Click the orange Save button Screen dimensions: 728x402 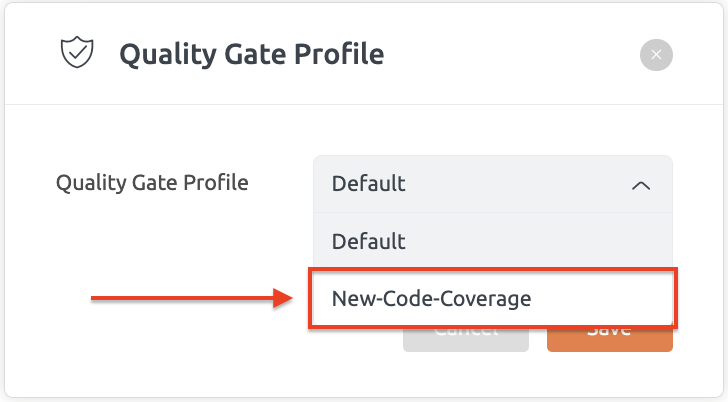pyautogui.click(x=610, y=340)
